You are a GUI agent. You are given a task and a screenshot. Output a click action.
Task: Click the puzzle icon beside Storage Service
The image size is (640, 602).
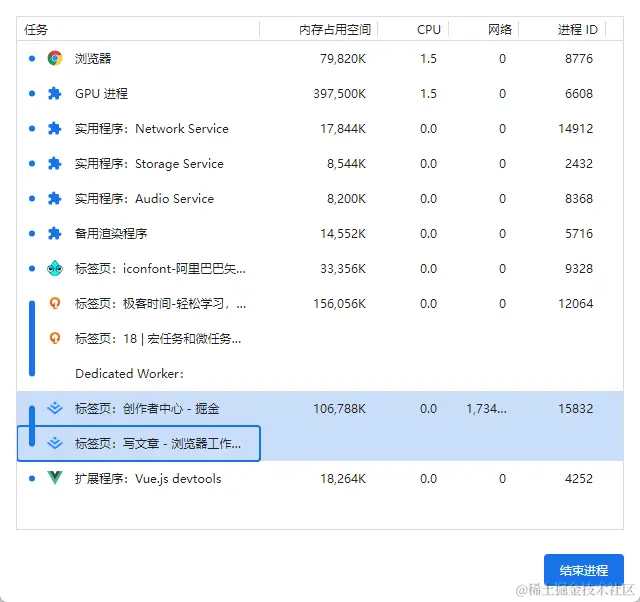click(55, 164)
